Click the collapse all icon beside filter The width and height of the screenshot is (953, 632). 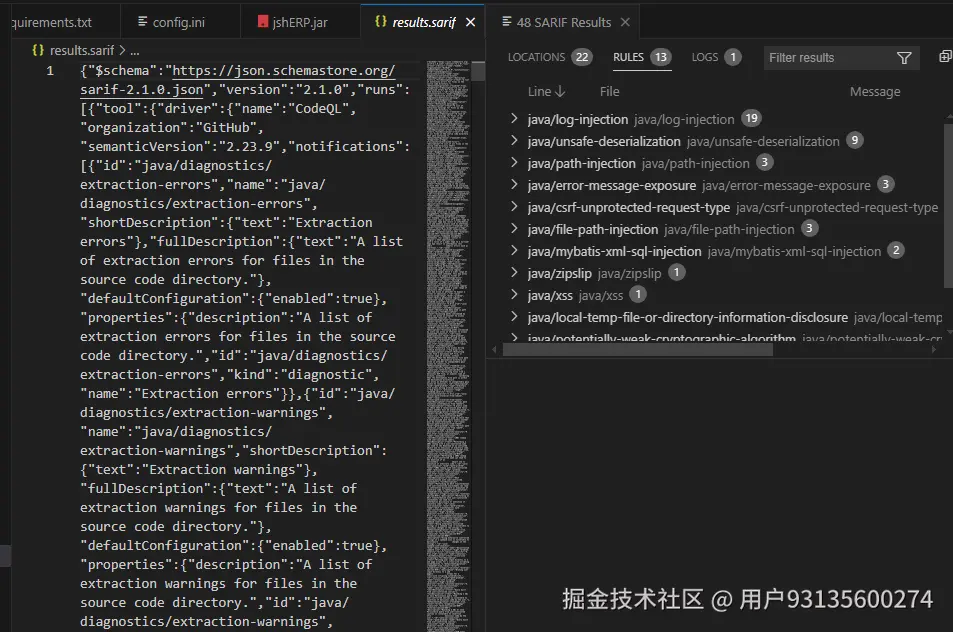pyautogui.click(x=945, y=57)
